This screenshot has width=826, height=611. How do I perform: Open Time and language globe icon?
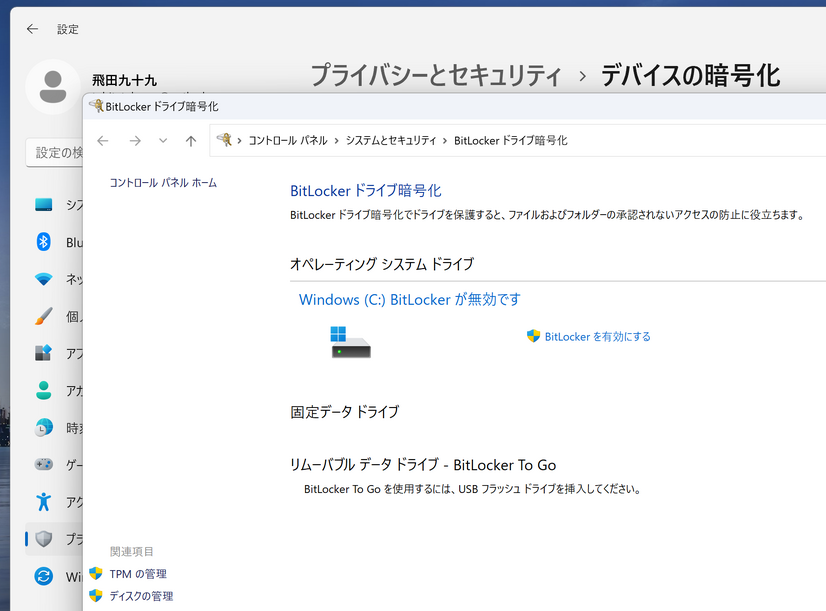[44, 428]
